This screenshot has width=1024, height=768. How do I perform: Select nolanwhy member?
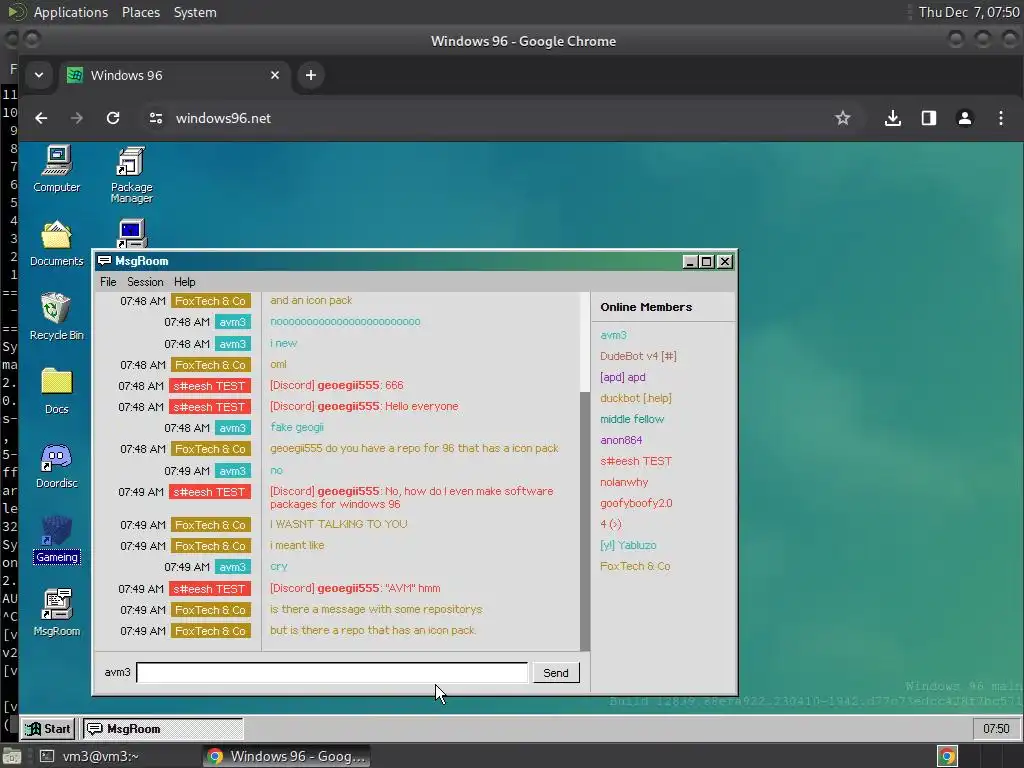624,482
